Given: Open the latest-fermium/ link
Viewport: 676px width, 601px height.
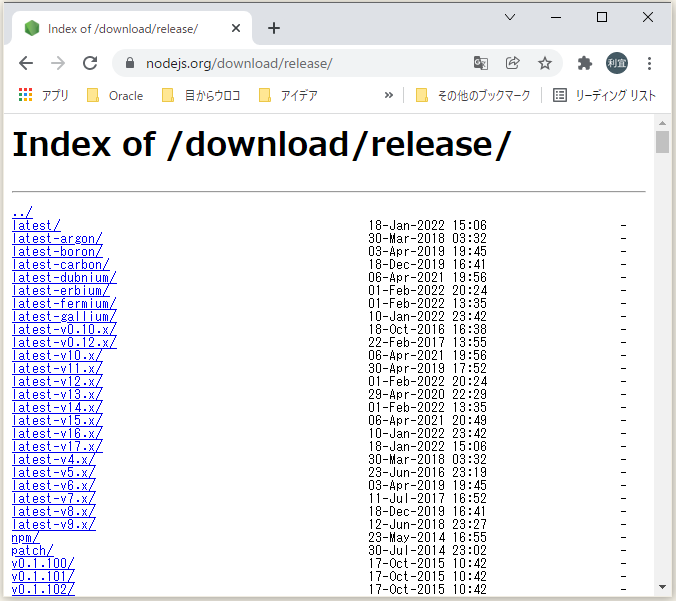Looking at the screenshot, I should pos(64,303).
